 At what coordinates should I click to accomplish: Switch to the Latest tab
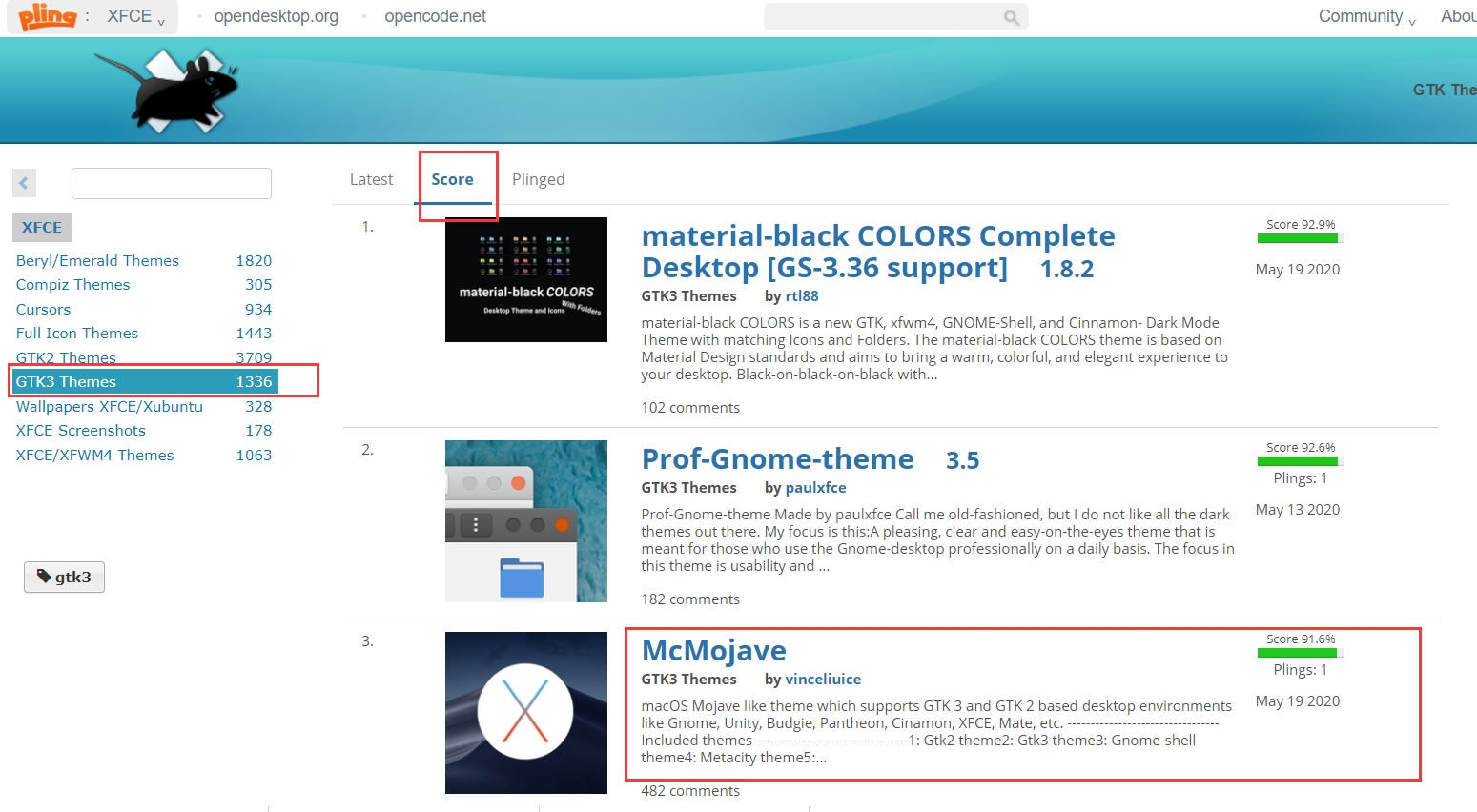coord(371,178)
